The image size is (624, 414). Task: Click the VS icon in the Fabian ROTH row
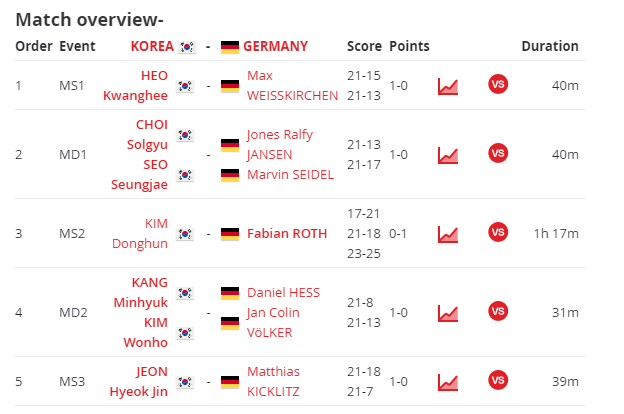498,232
